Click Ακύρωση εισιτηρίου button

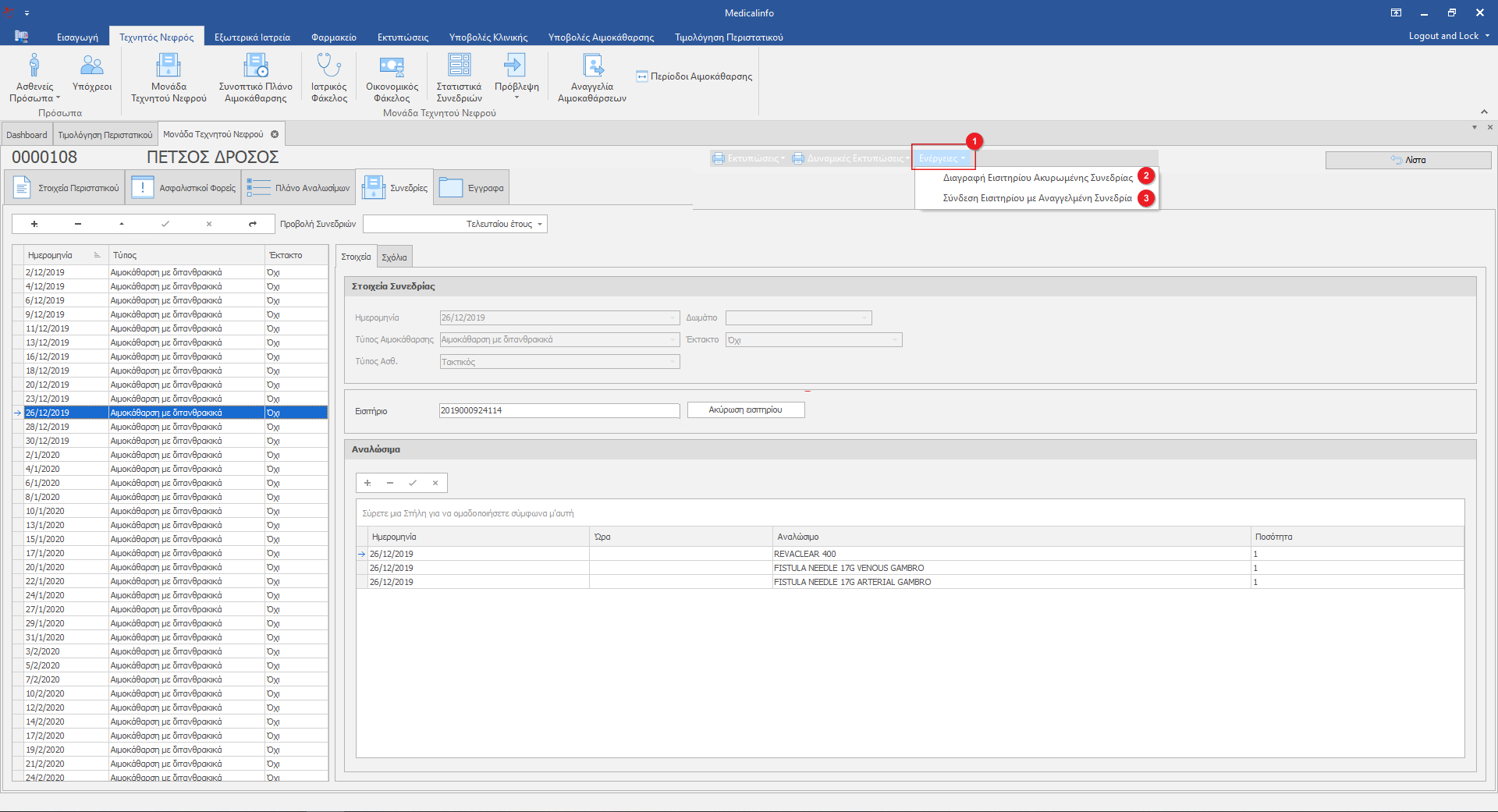pyautogui.click(x=745, y=410)
